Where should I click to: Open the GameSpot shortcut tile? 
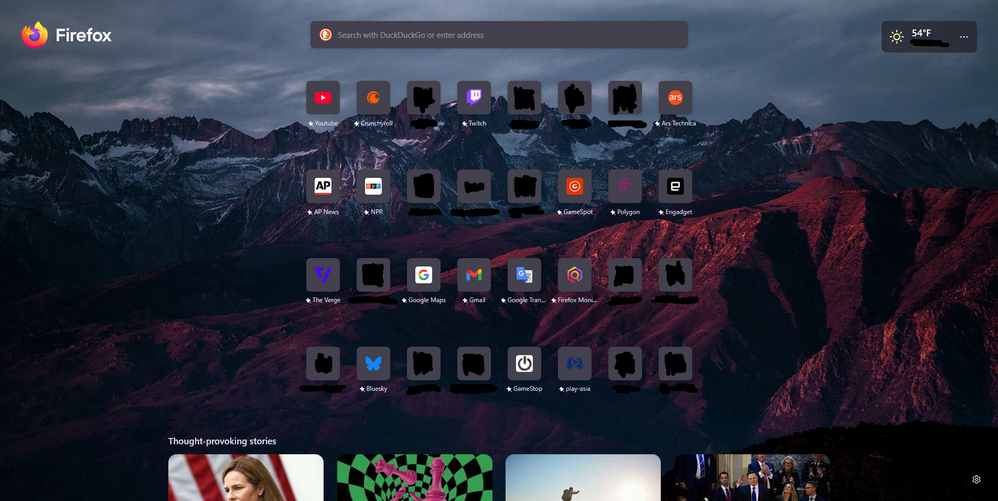575,186
